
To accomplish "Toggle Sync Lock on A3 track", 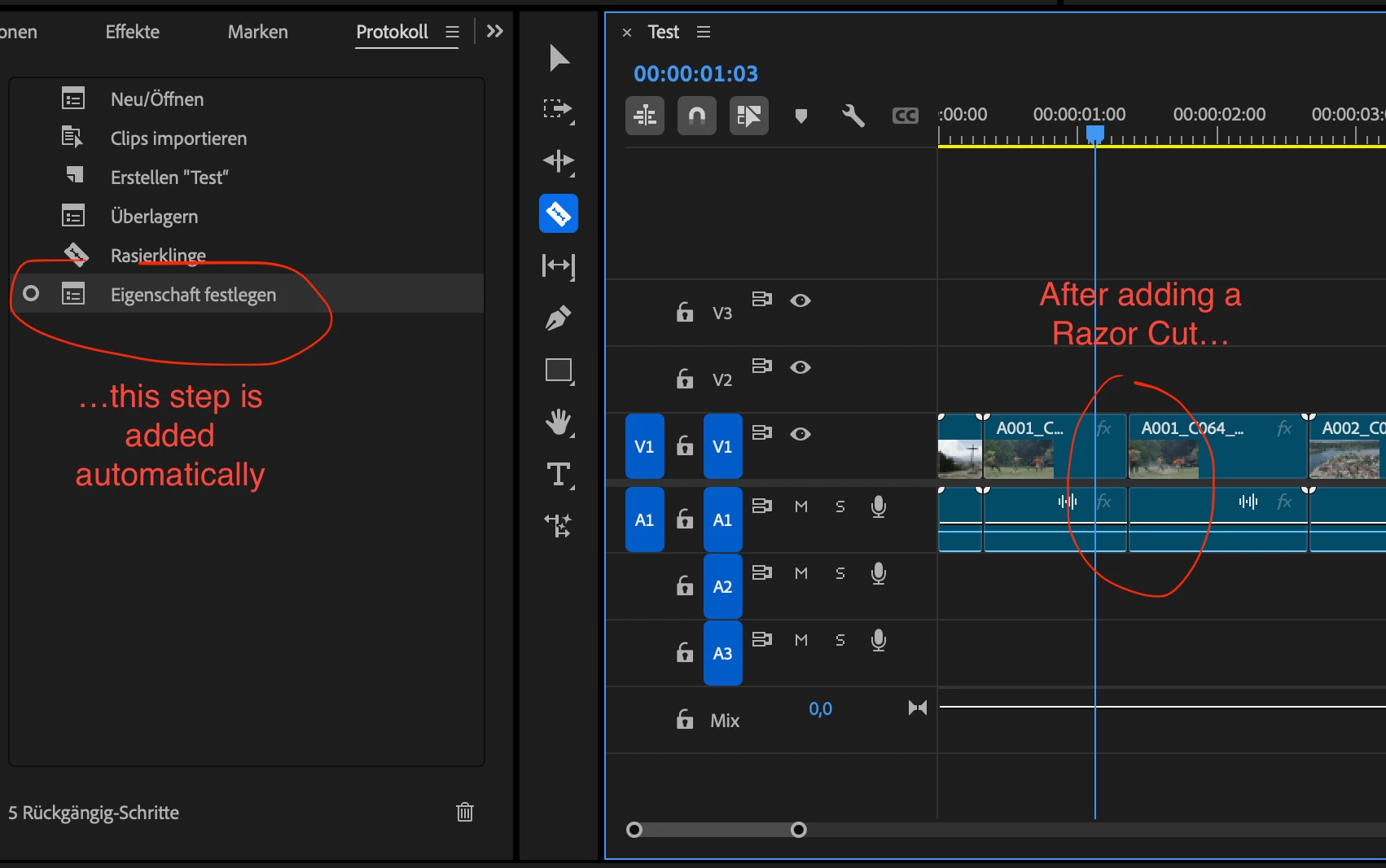I will click(761, 639).
